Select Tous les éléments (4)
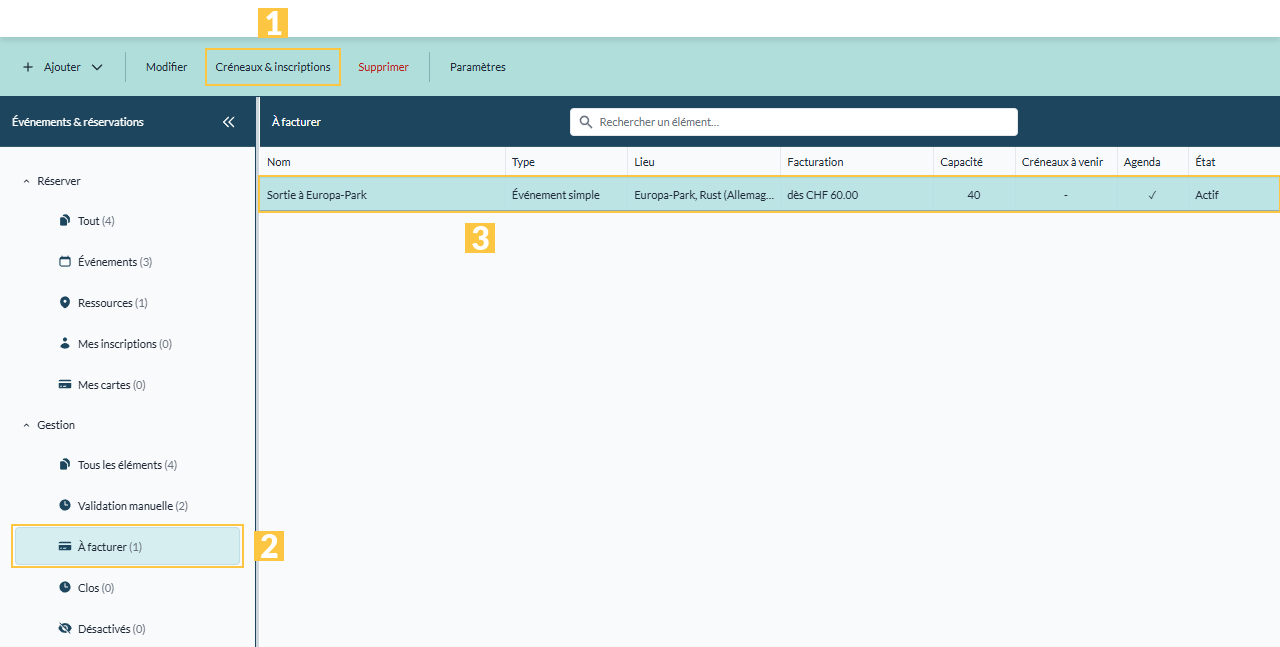The width and height of the screenshot is (1280, 647). [127, 465]
